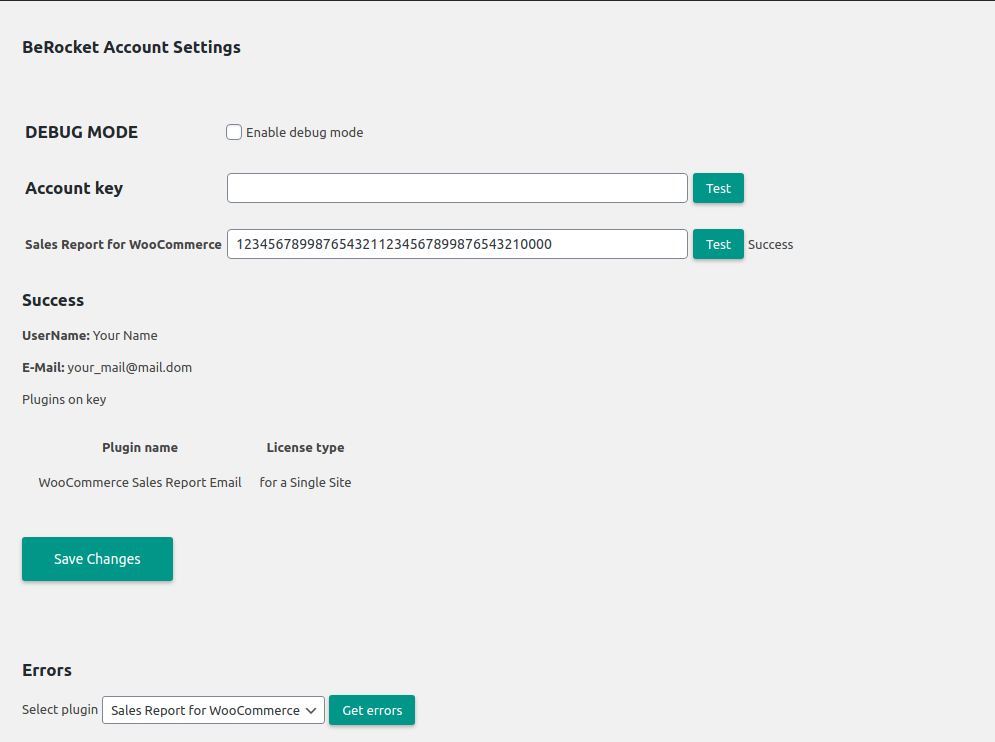Click the WooCommerce Sales Report Email cell

(x=140, y=482)
